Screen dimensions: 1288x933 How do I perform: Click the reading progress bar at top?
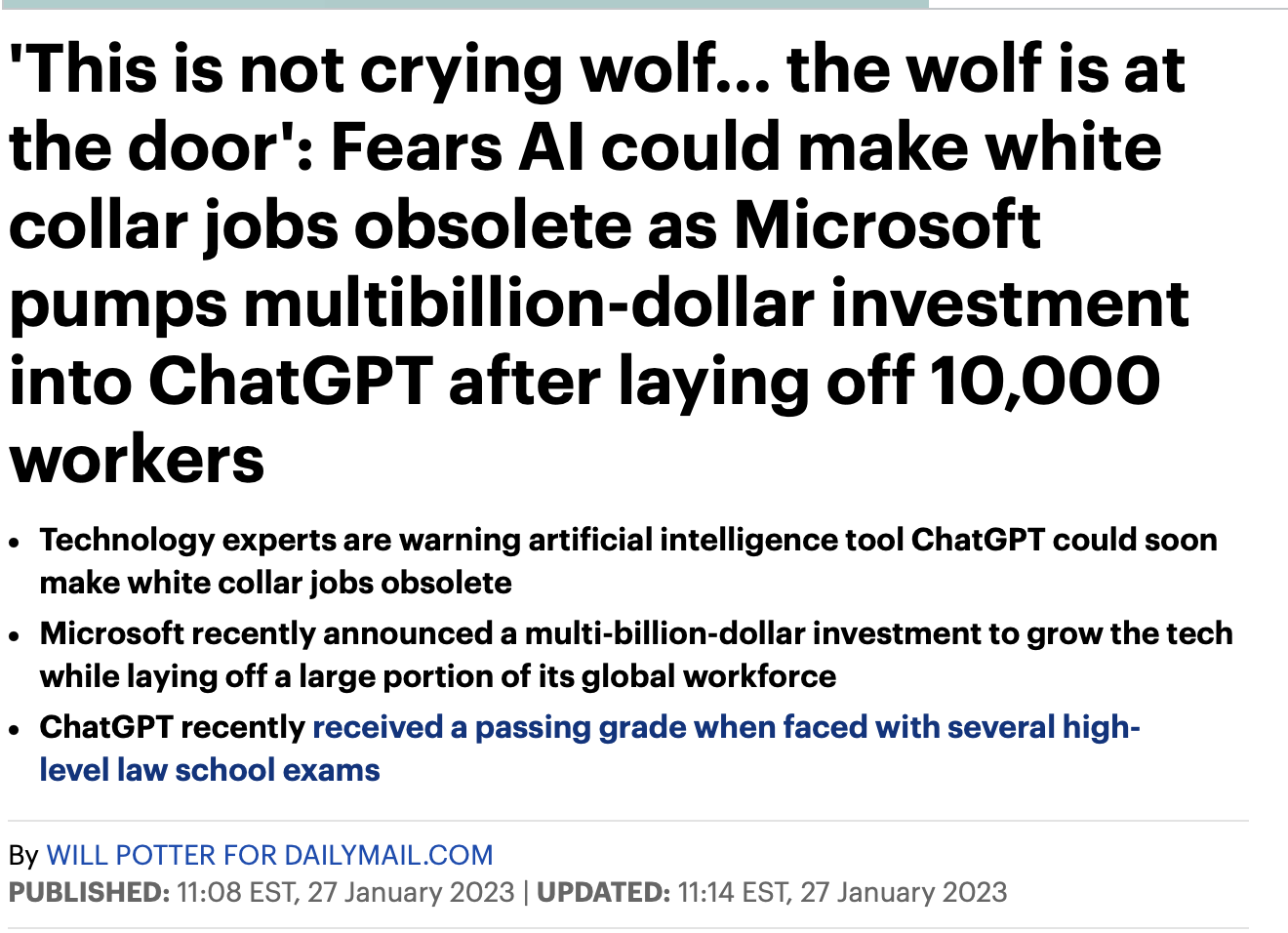[x=463, y=5]
